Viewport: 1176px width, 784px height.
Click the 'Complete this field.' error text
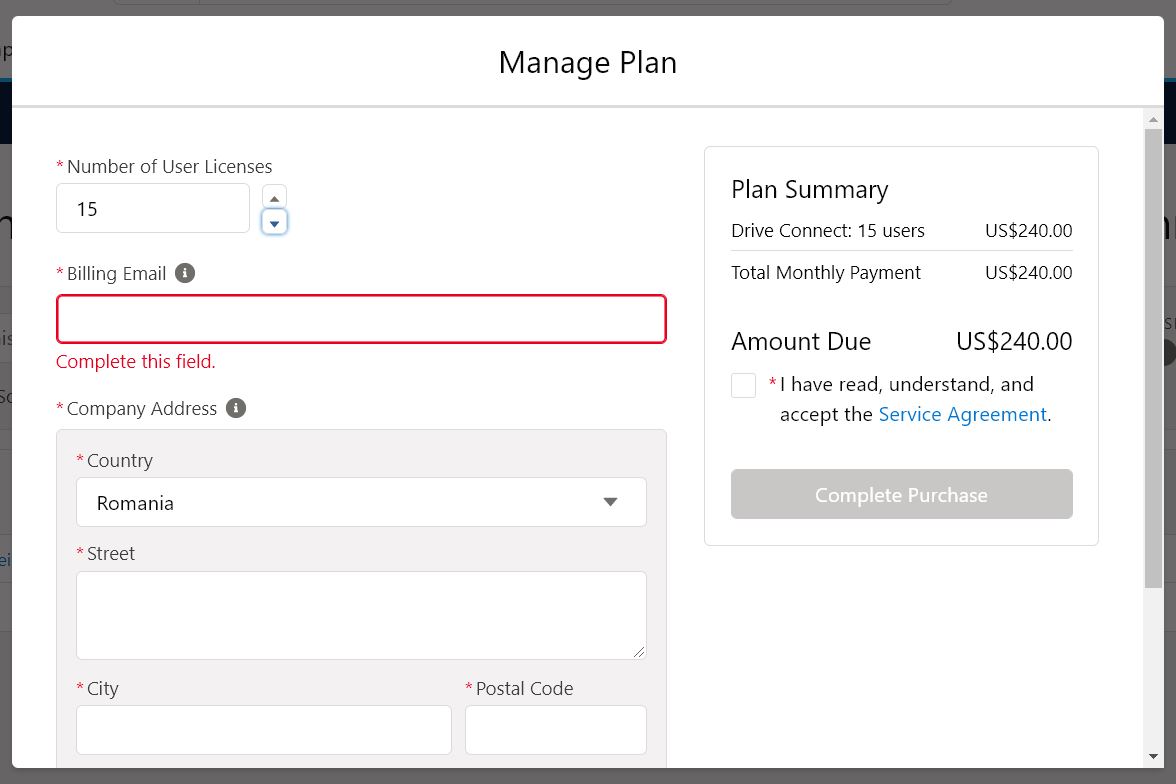click(136, 362)
